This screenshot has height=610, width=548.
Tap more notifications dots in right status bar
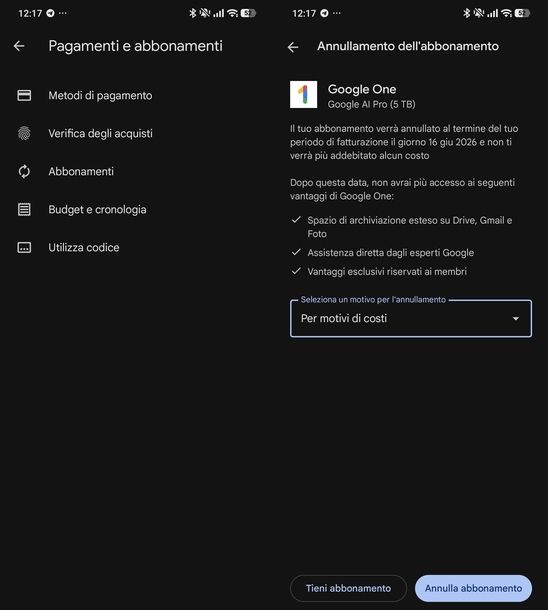[337, 13]
